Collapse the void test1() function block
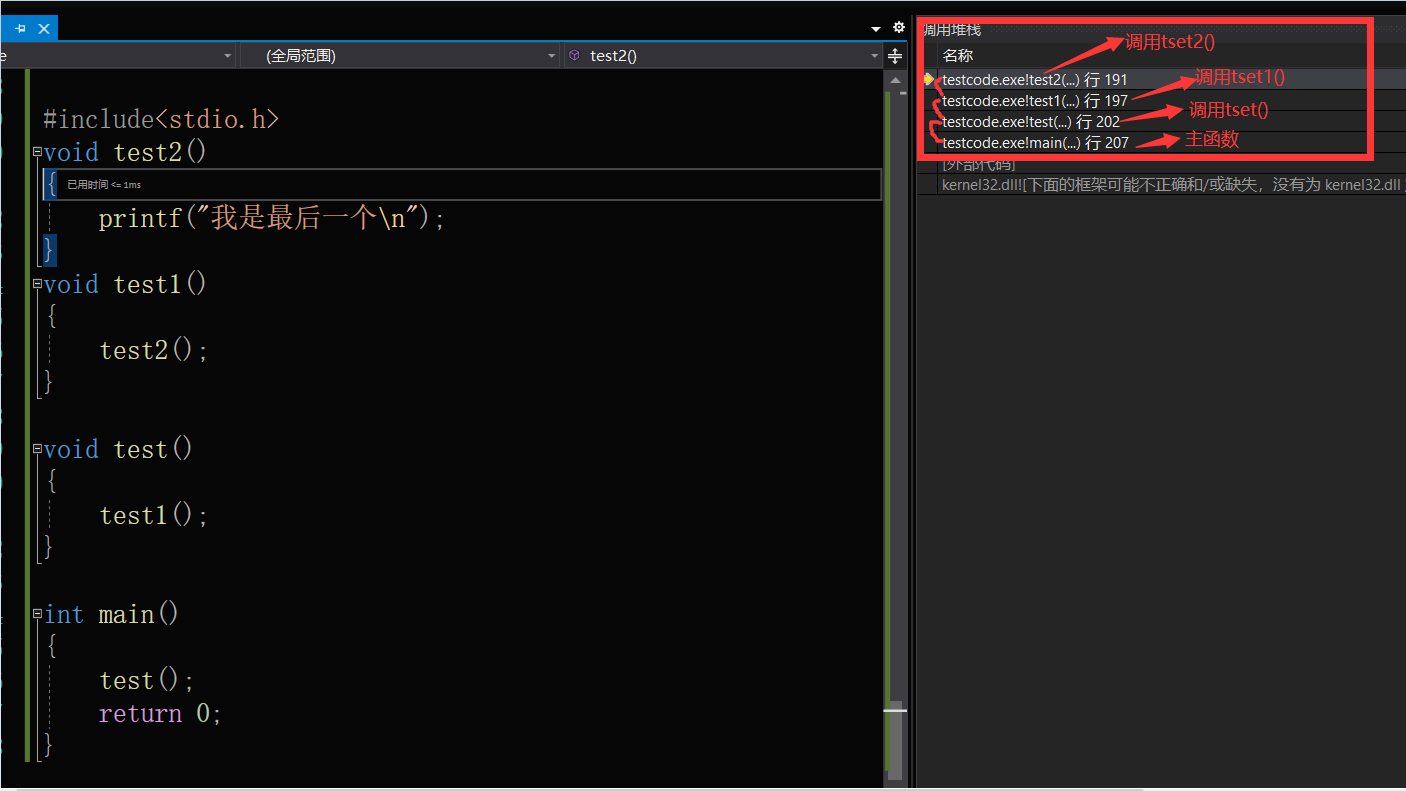 click(37, 284)
